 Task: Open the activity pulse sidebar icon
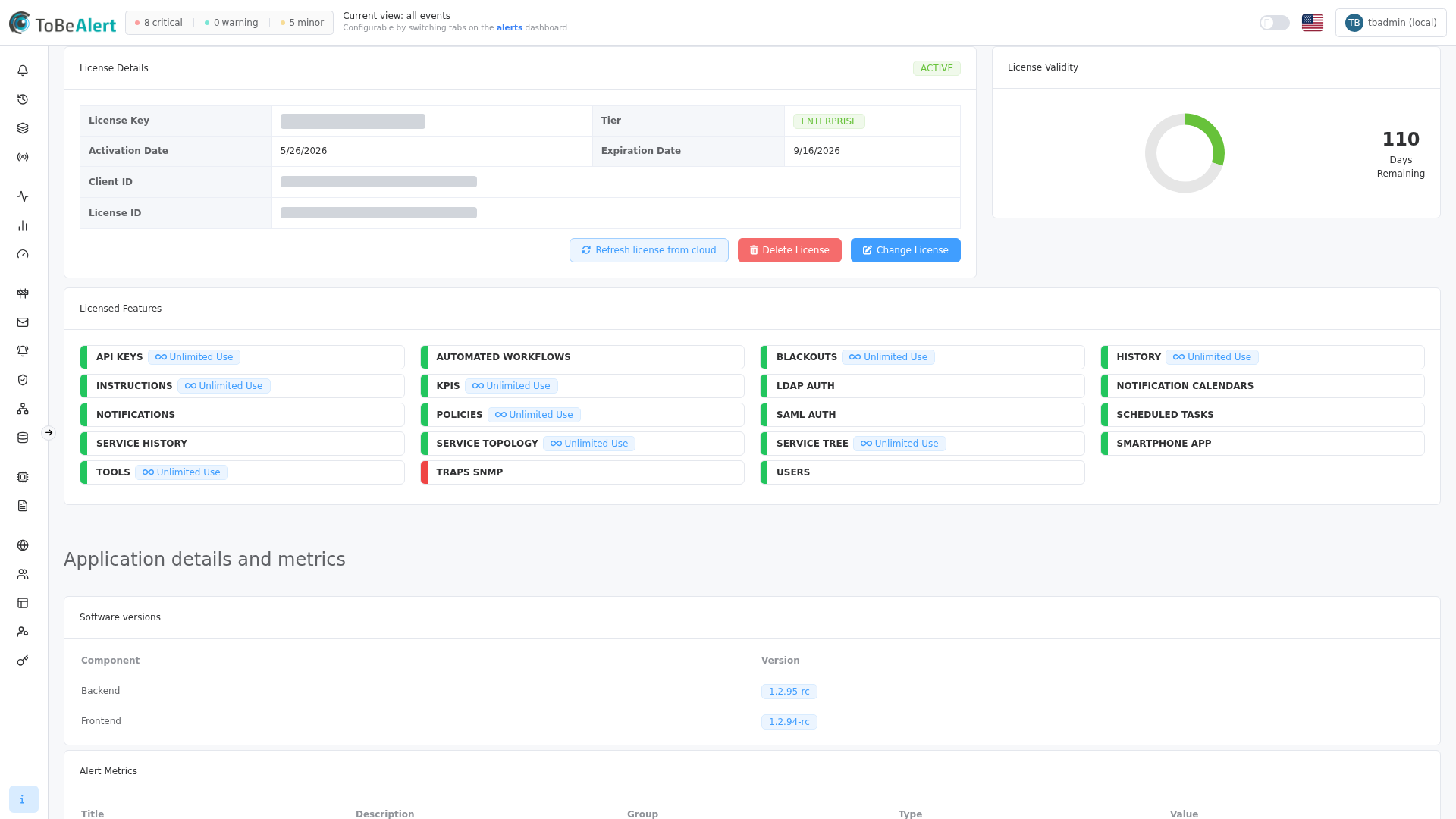pos(23,196)
